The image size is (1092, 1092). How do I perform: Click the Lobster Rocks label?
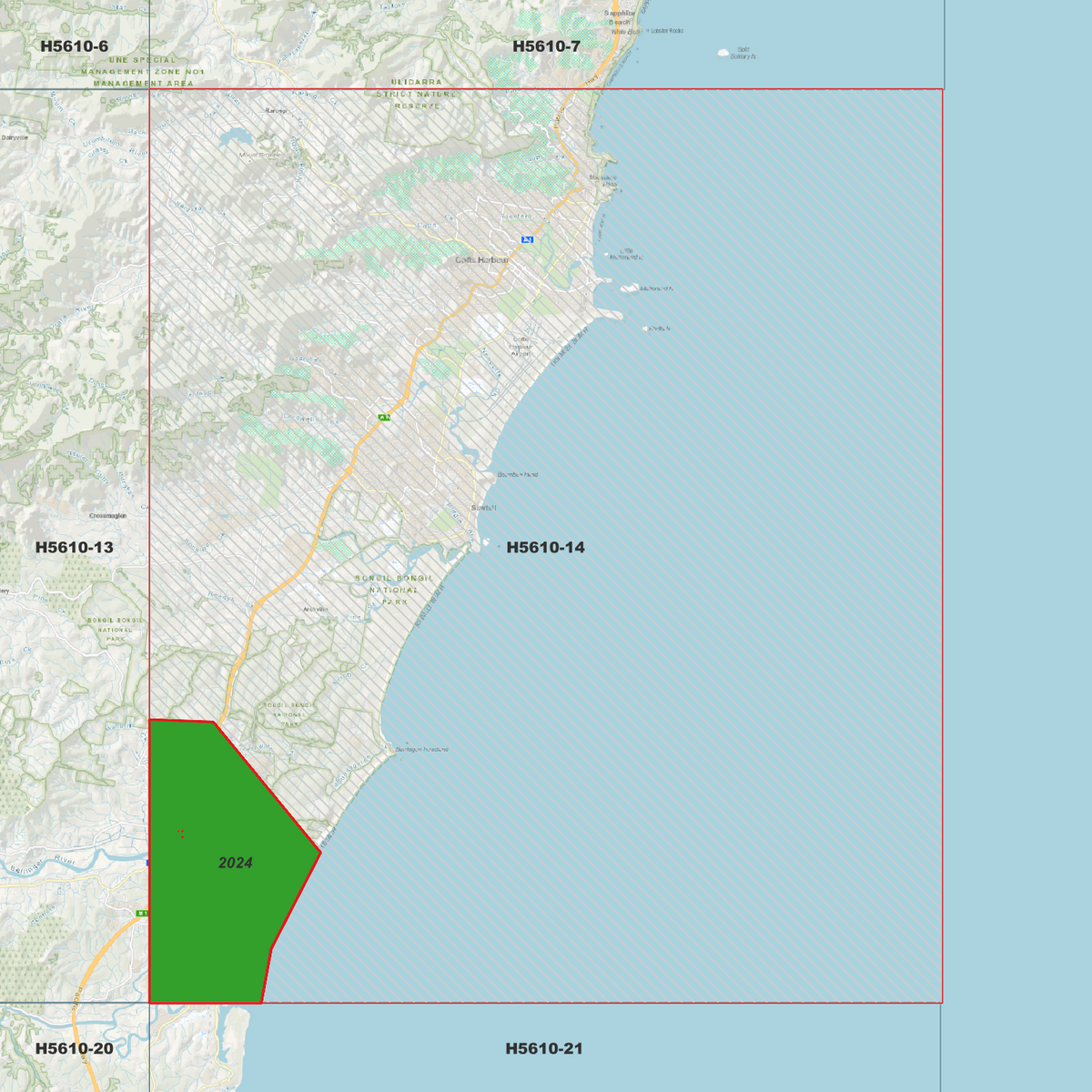coord(666,31)
